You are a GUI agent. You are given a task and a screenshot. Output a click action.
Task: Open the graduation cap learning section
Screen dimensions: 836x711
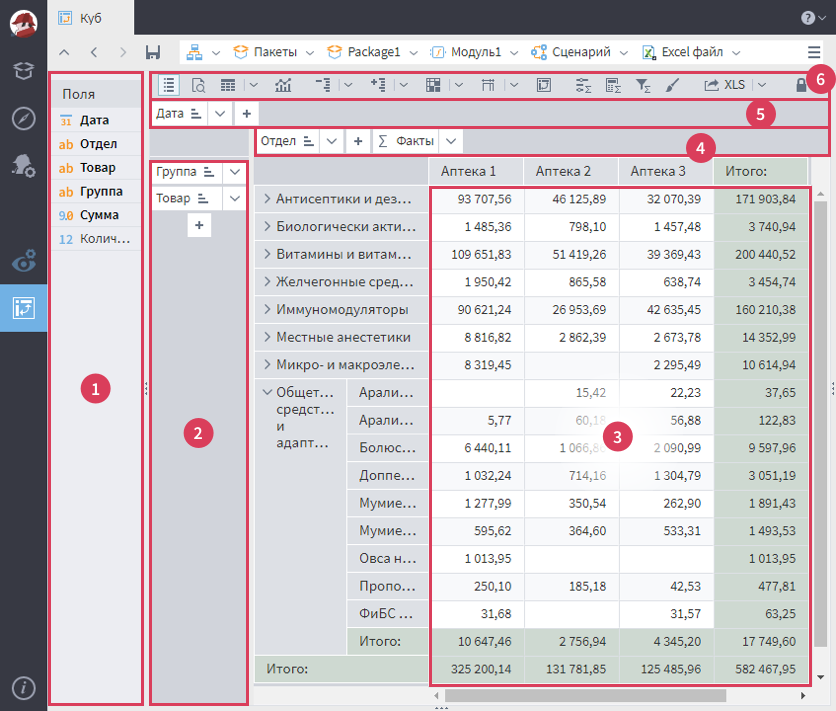coord(23,70)
